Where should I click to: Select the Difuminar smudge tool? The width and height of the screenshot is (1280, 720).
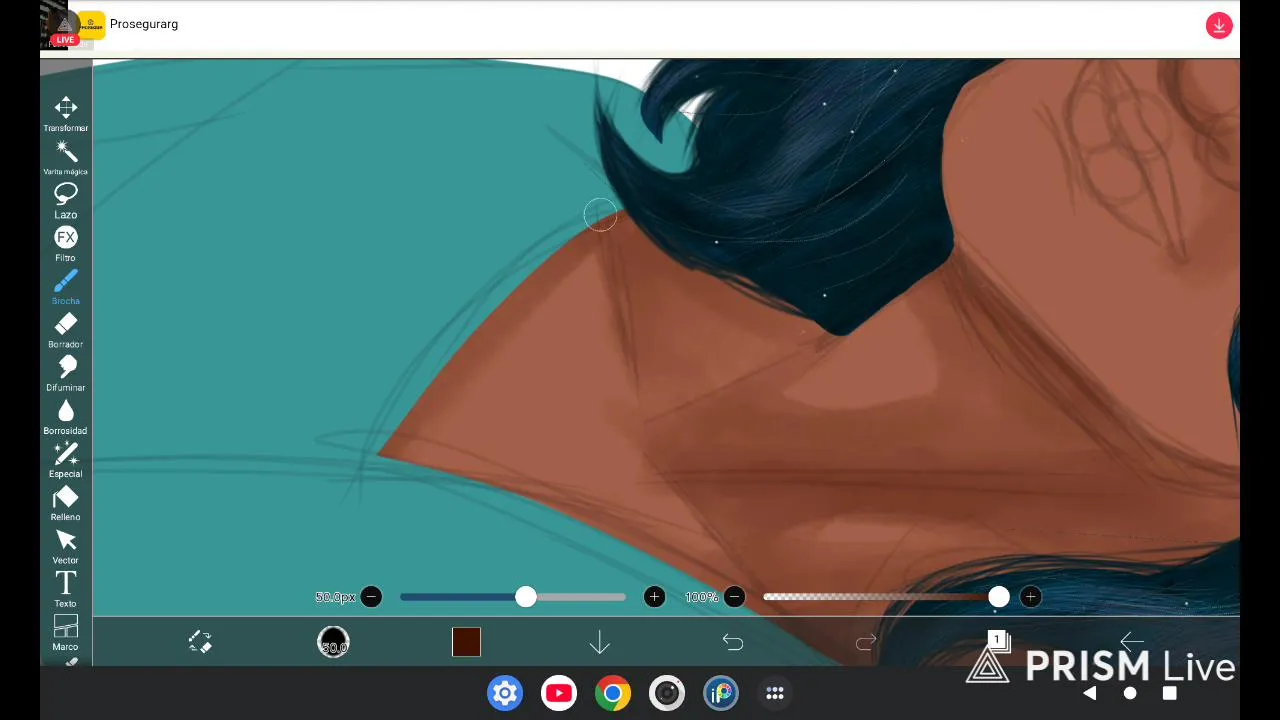(x=66, y=373)
